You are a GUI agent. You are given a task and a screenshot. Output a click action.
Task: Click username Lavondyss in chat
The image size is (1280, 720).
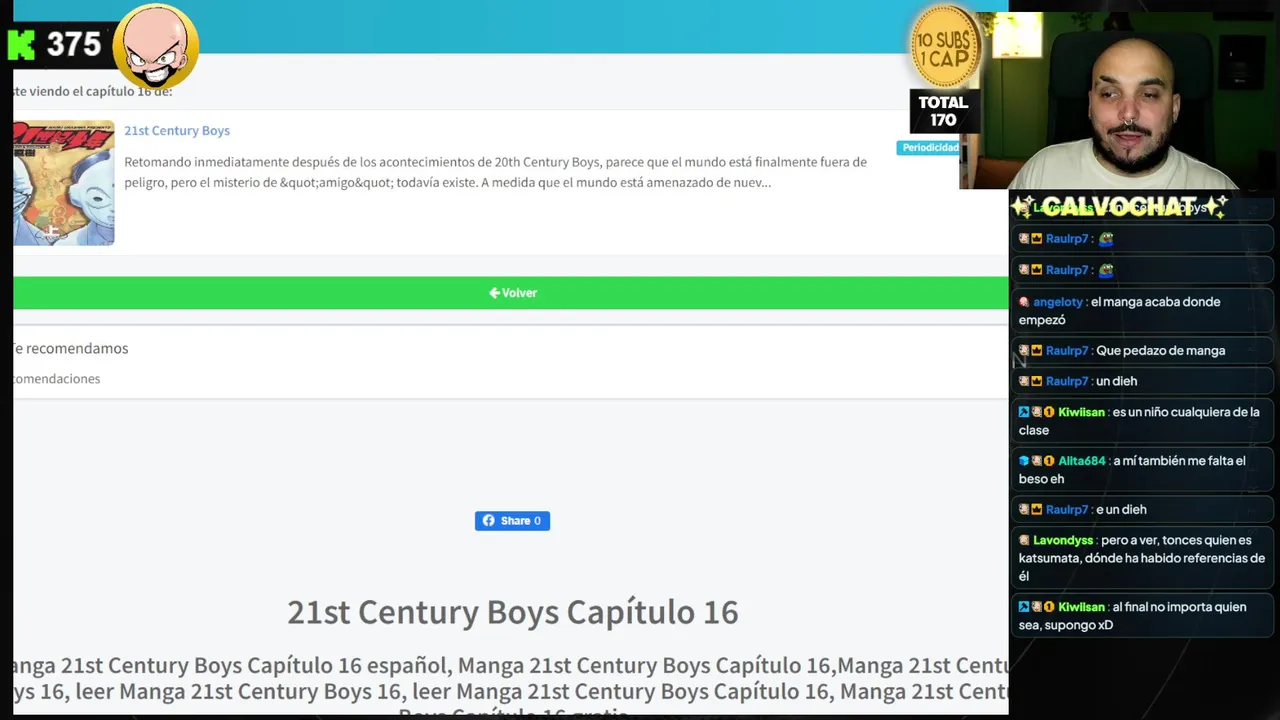[x=1063, y=540]
